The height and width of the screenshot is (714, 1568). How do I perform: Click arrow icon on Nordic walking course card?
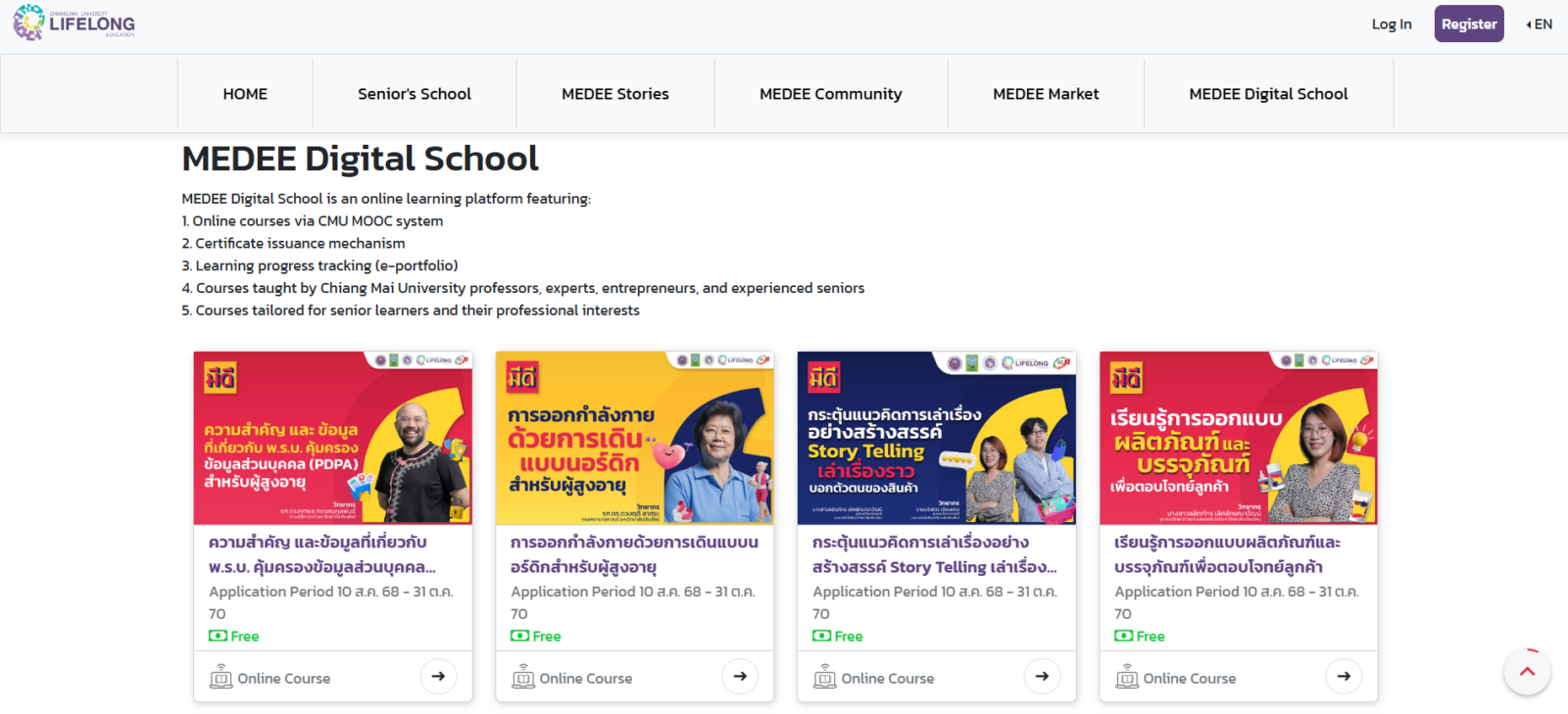point(740,676)
